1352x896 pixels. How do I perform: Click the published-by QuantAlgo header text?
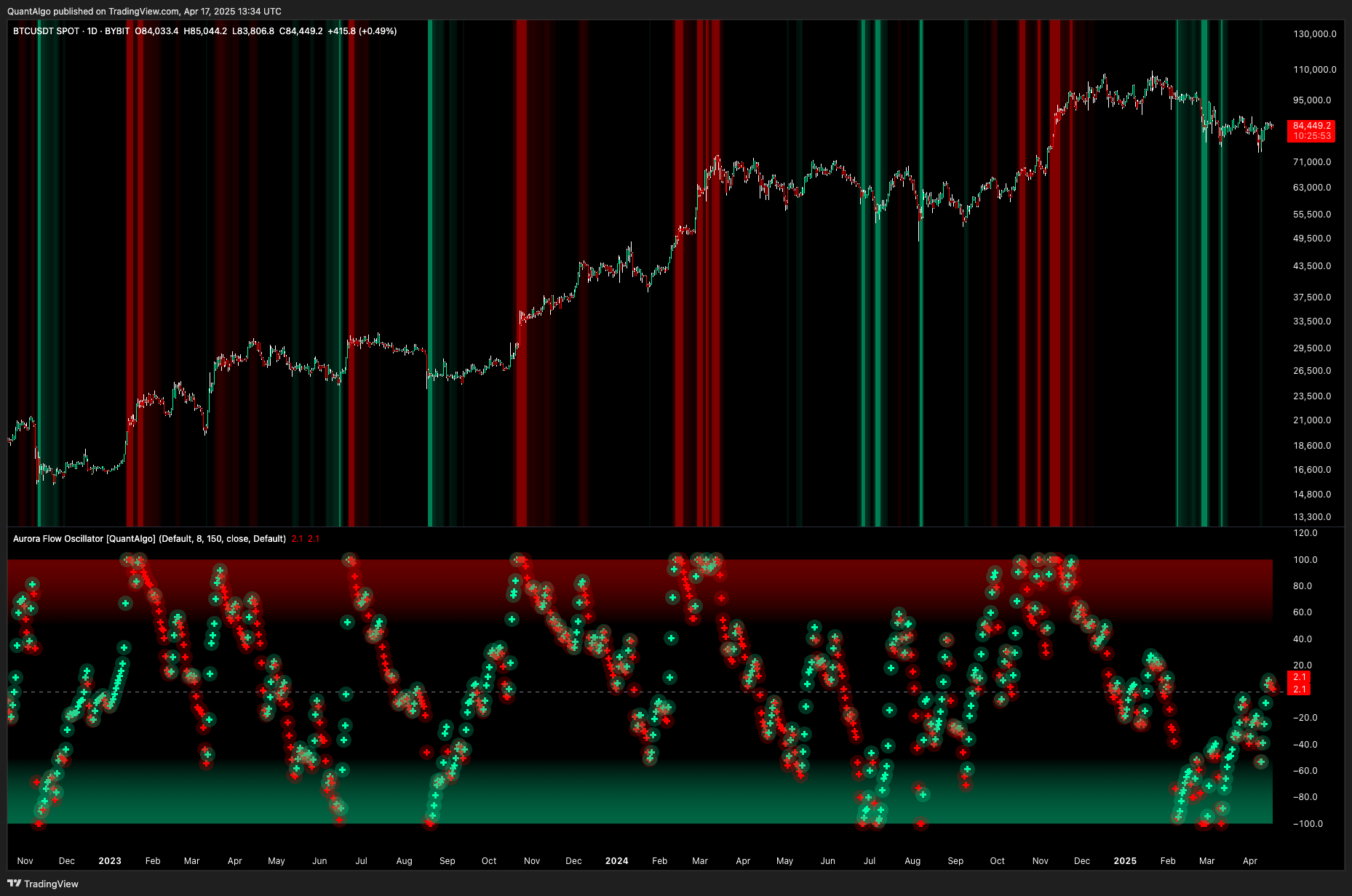[144, 12]
